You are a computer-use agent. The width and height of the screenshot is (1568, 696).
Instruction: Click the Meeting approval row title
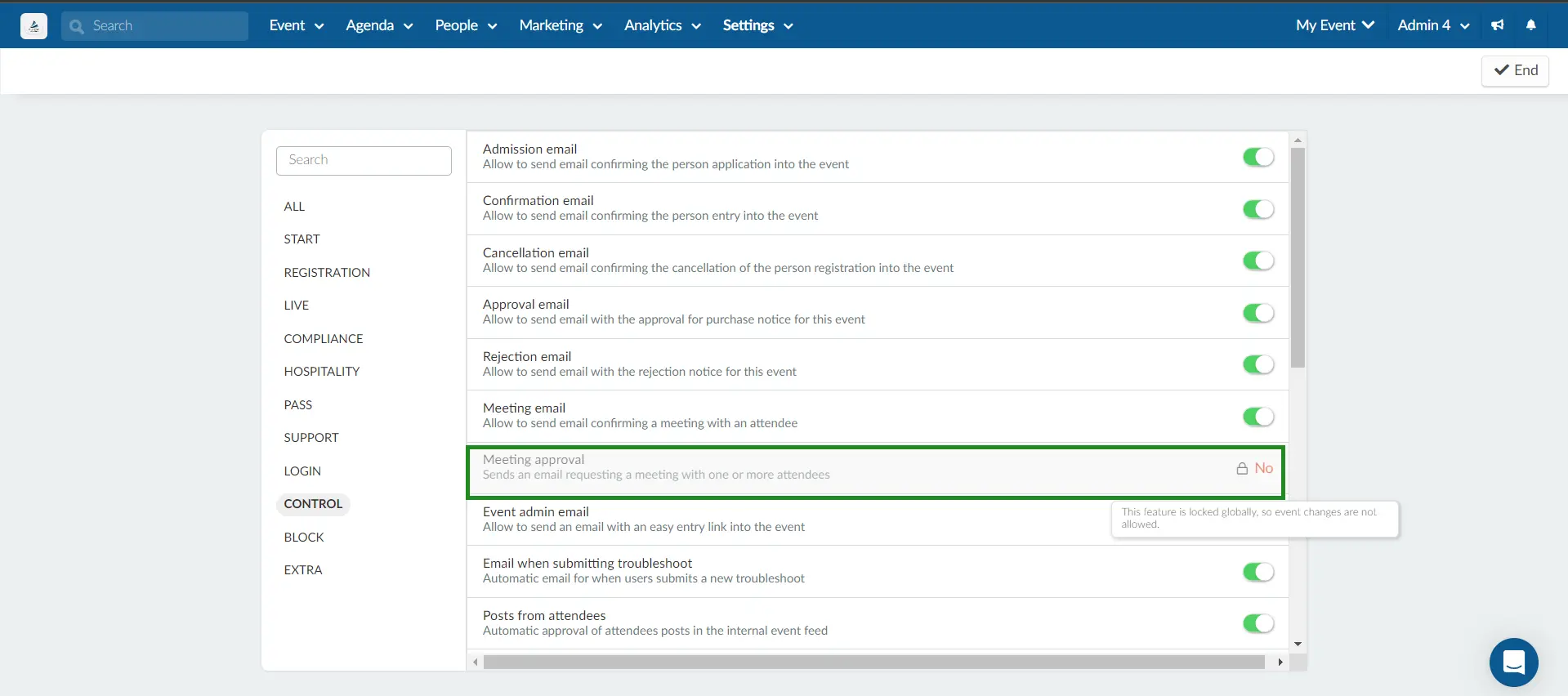coord(534,460)
